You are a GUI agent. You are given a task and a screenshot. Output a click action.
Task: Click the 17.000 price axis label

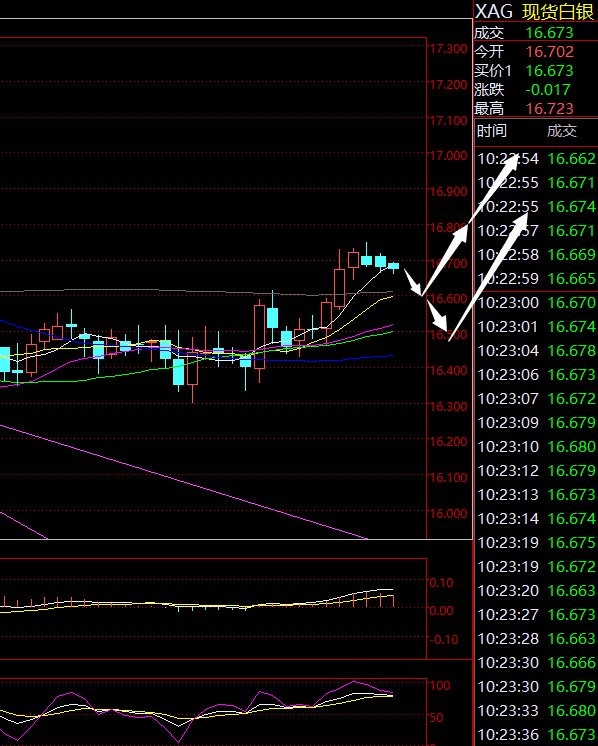click(448, 155)
